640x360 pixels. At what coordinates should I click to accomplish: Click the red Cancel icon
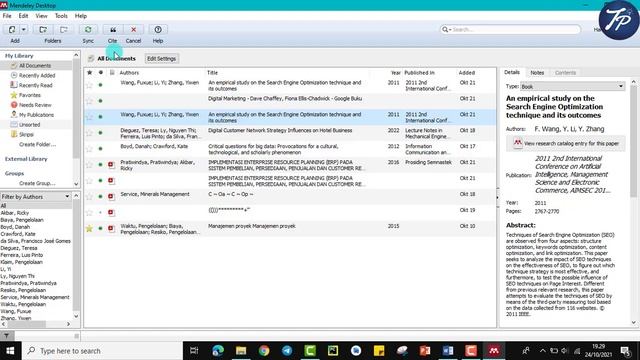133,29
